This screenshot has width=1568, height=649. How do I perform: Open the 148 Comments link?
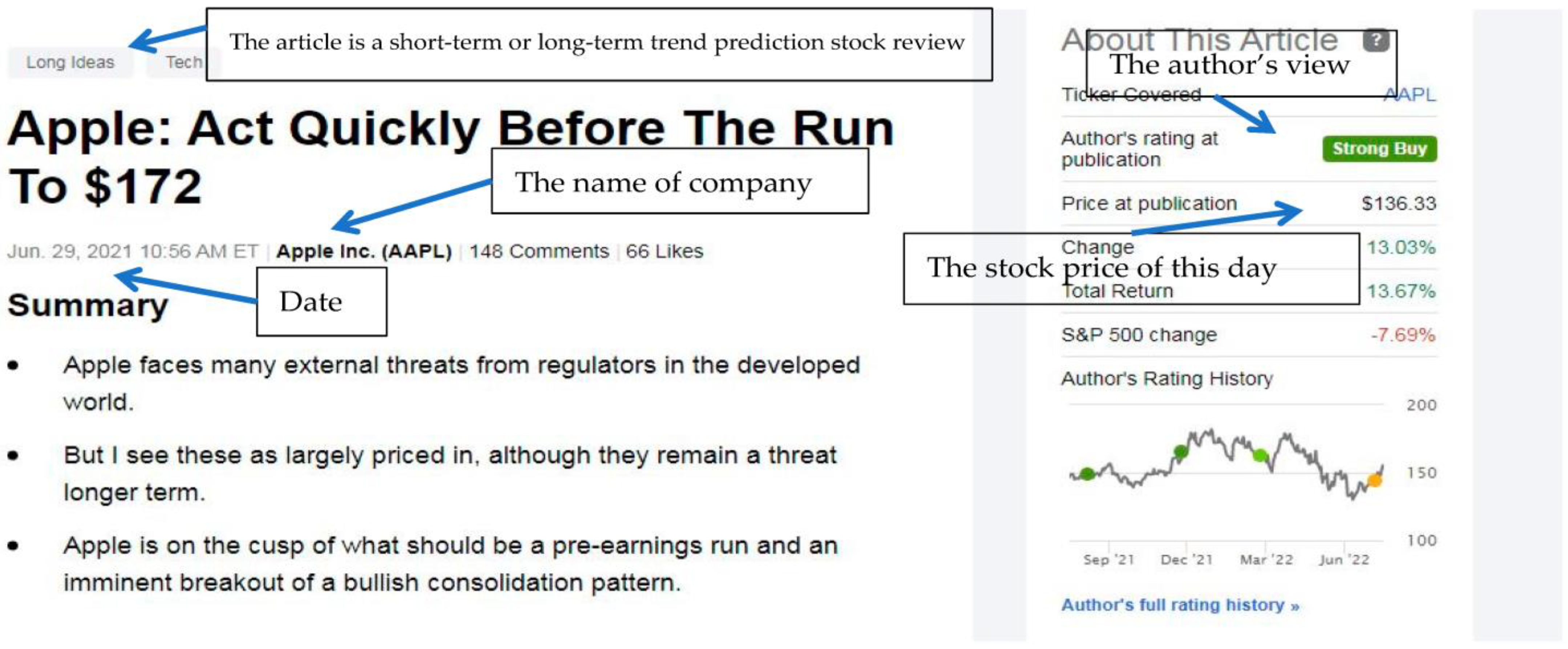coord(539,251)
